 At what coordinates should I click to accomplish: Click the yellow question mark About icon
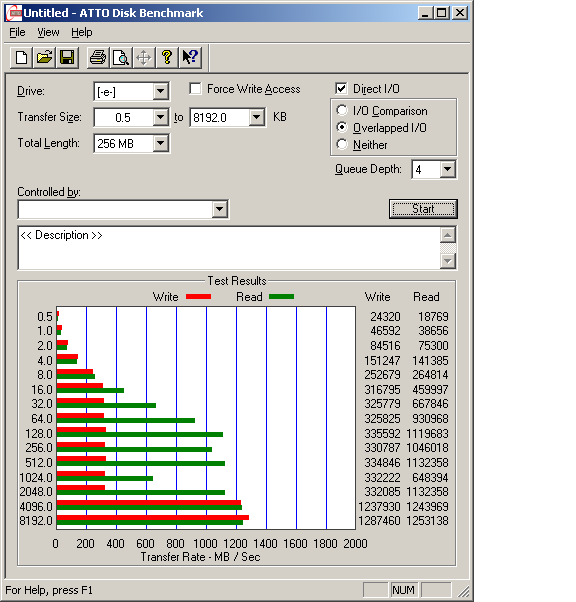167,58
